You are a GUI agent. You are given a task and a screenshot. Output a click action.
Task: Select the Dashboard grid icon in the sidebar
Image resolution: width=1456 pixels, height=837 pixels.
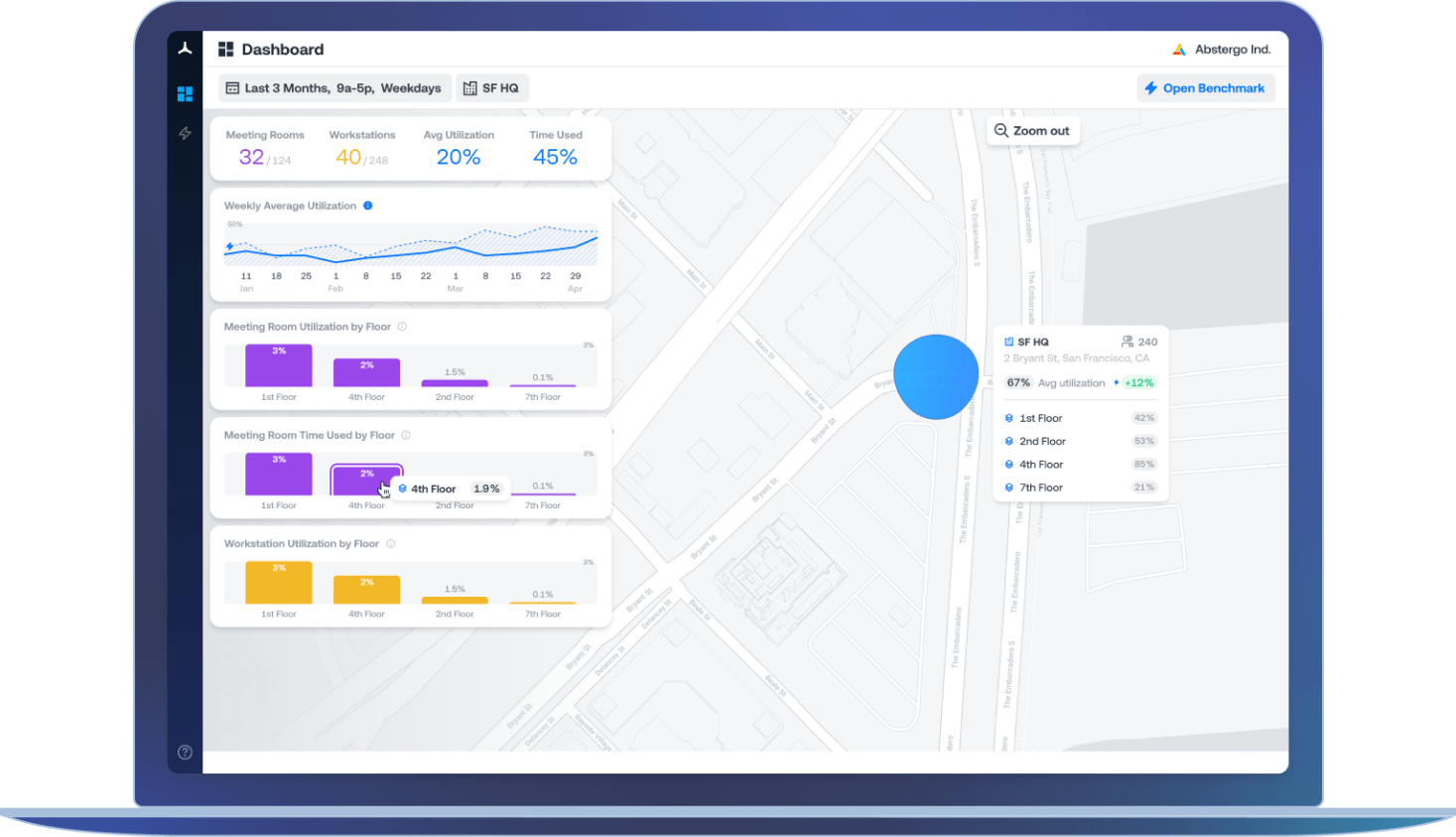[185, 93]
